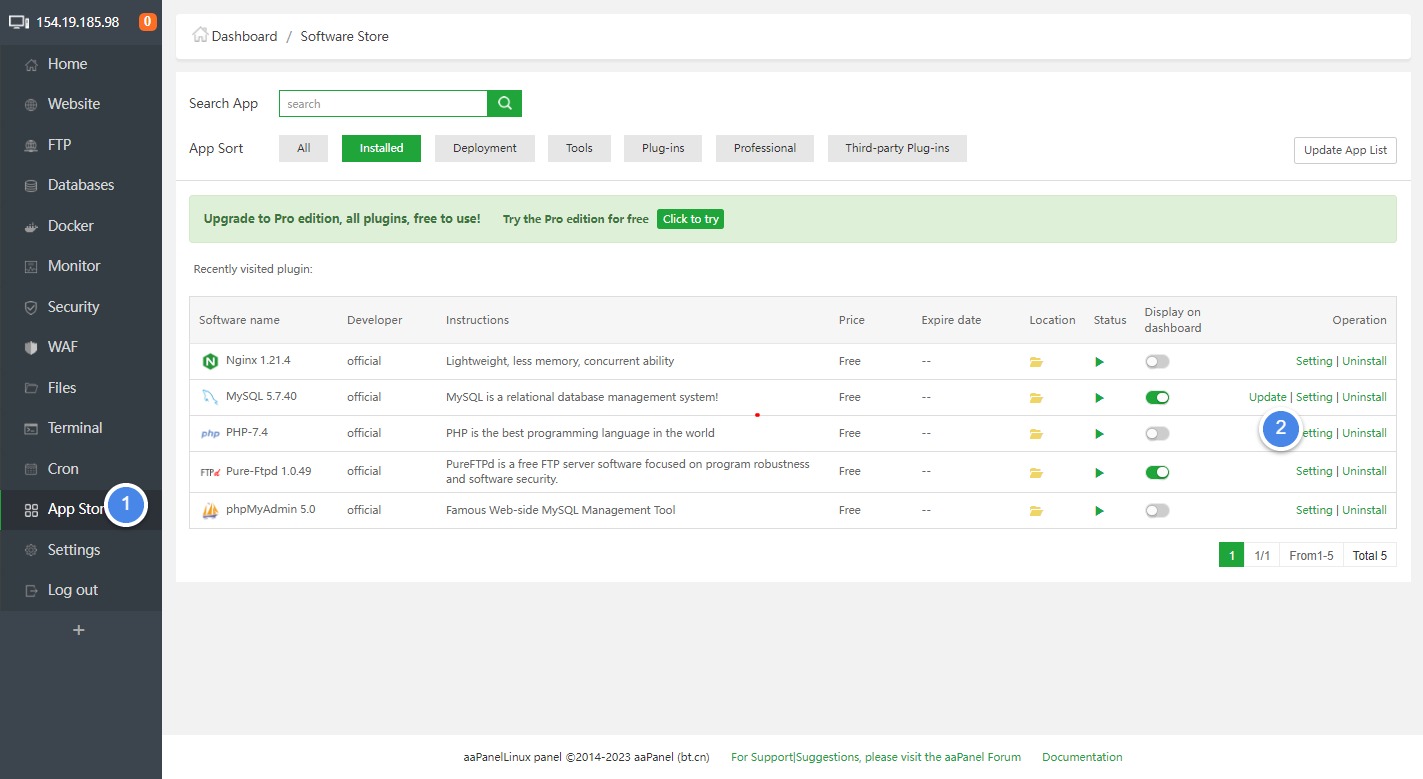
Task: Open Setting for MySQL
Action: 1314,397
